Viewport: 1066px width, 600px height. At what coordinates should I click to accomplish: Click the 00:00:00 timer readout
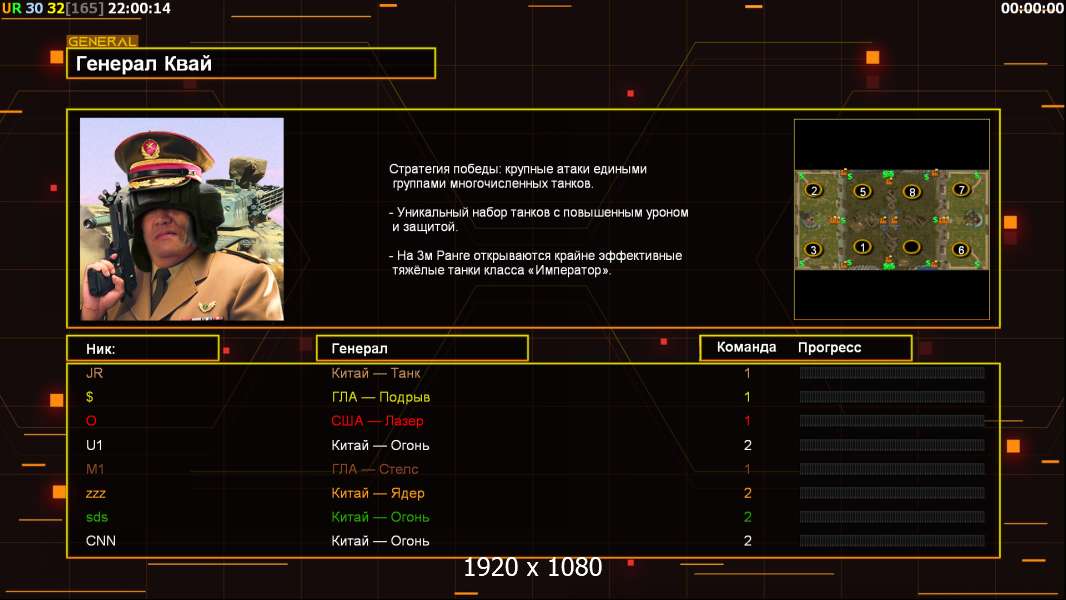[1032, 8]
